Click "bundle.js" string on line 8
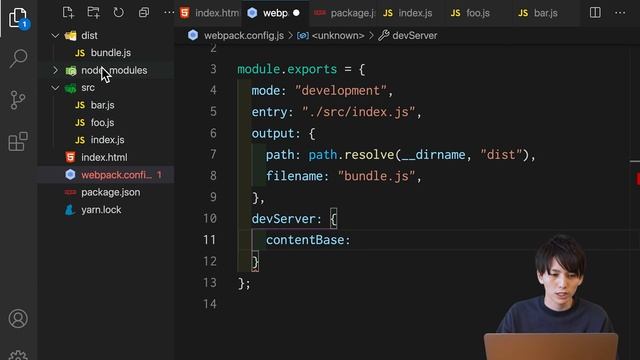The width and height of the screenshot is (640, 360). (x=376, y=176)
